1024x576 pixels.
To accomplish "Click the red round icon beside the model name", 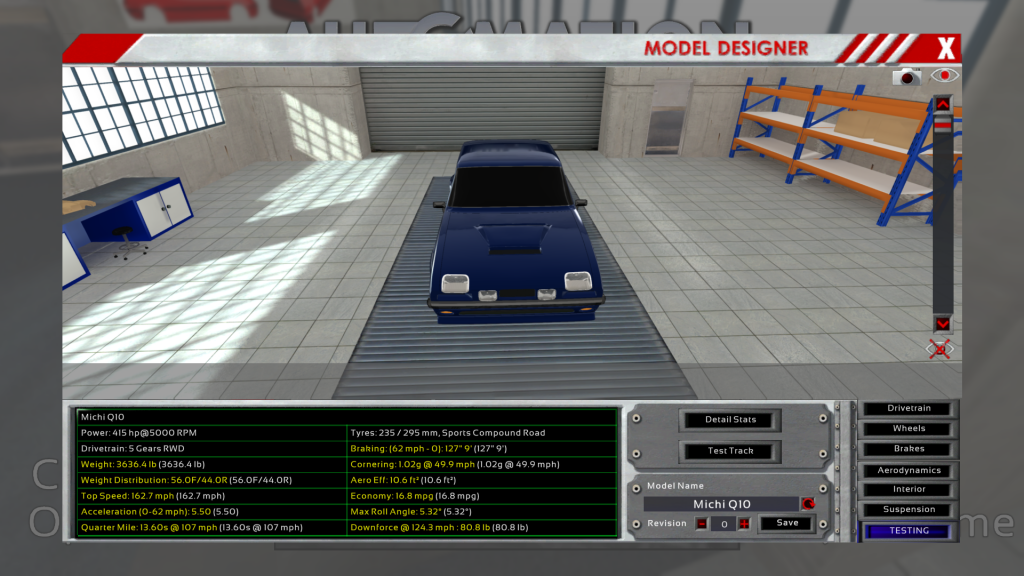I will click(808, 504).
